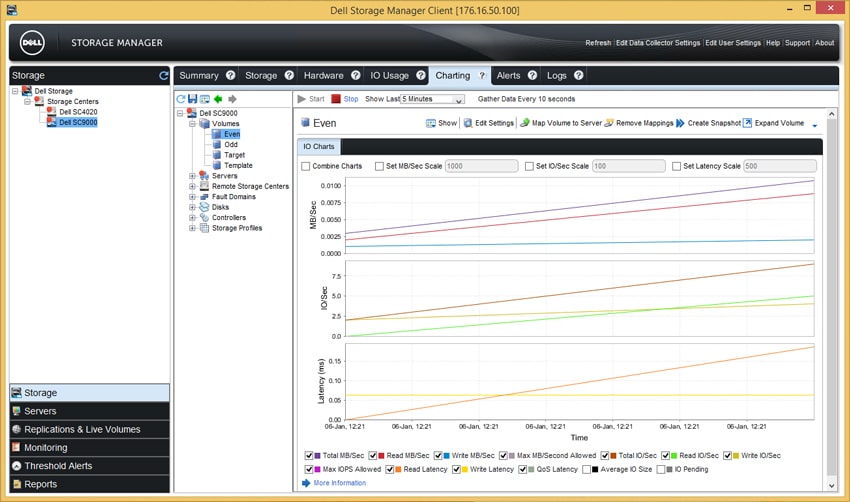Screen dimensions: 850x502
Task: Click the orange Read Latency color swatch
Action: pos(398,469)
